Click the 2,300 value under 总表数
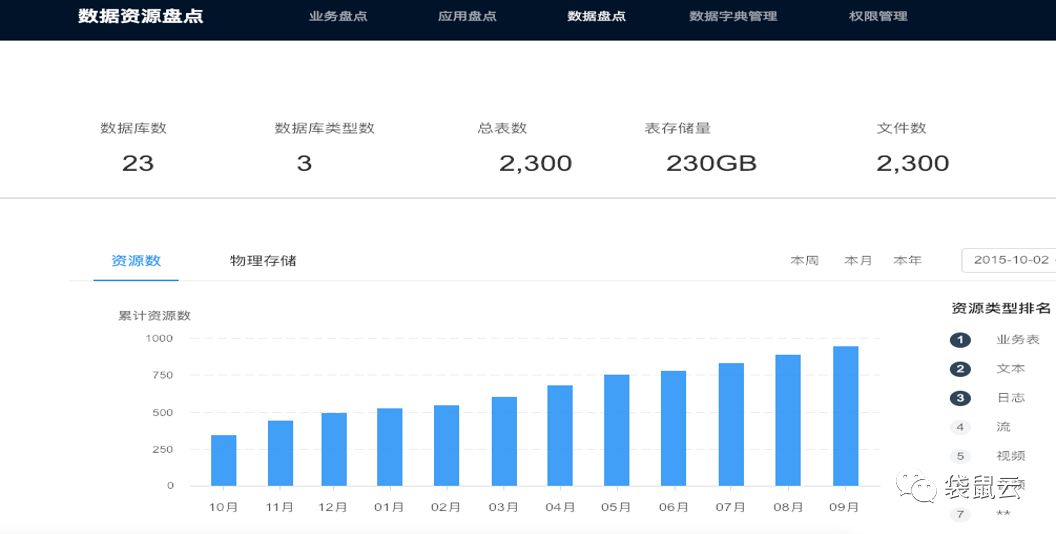 tap(535, 163)
